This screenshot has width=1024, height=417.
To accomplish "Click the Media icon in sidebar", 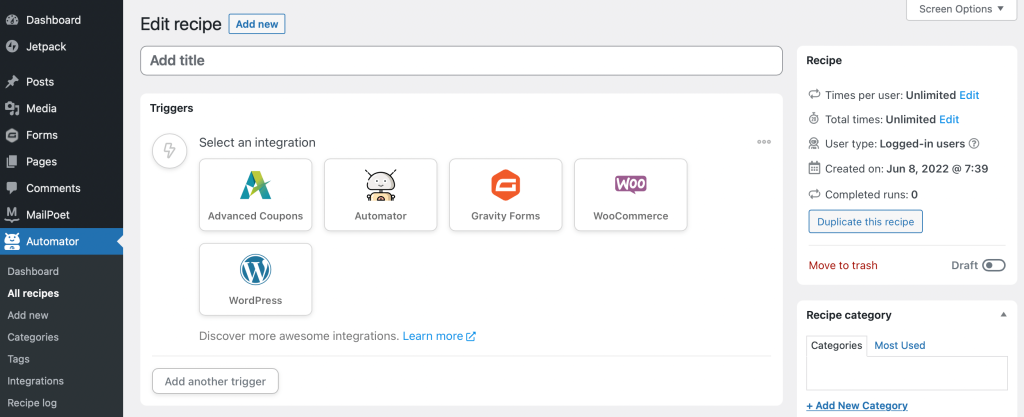I will [12, 108].
